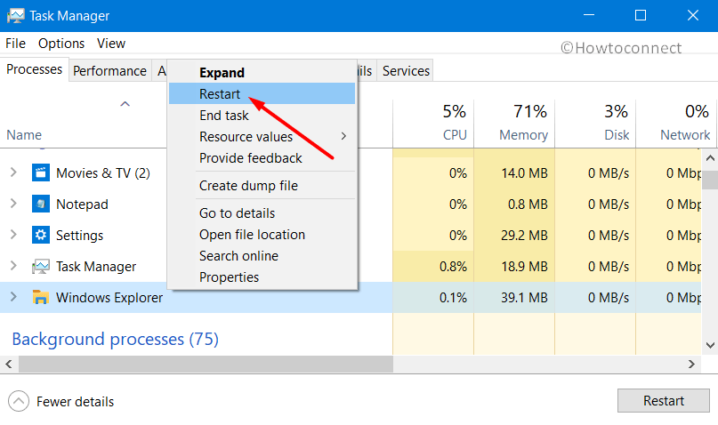Click the horizontal scrollbar thumb
This screenshot has height=425, width=718.
click(206, 364)
